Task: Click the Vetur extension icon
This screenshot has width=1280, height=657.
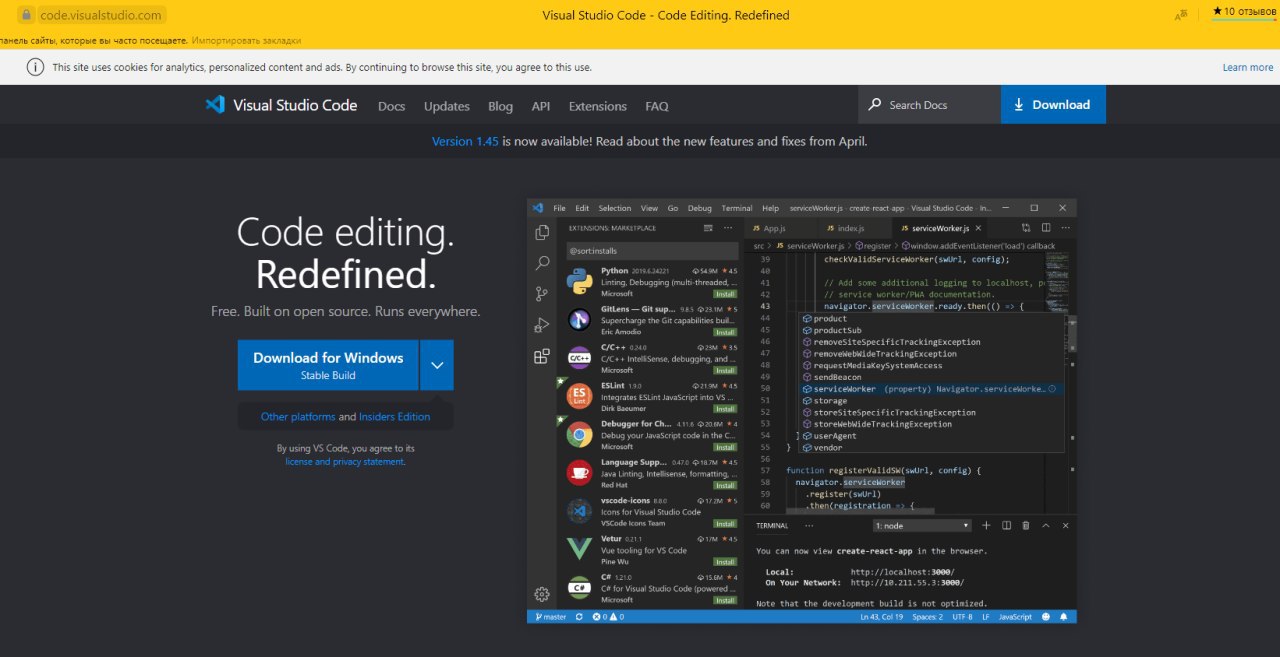Action: point(579,549)
